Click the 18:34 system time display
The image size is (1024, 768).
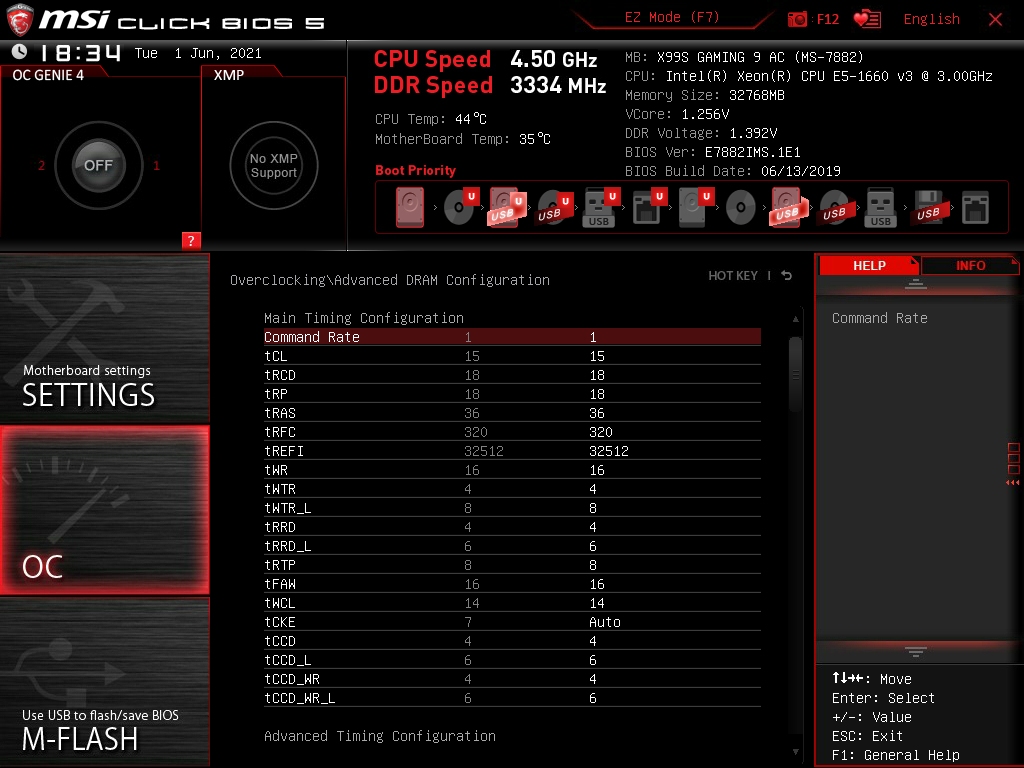(80, 52)
